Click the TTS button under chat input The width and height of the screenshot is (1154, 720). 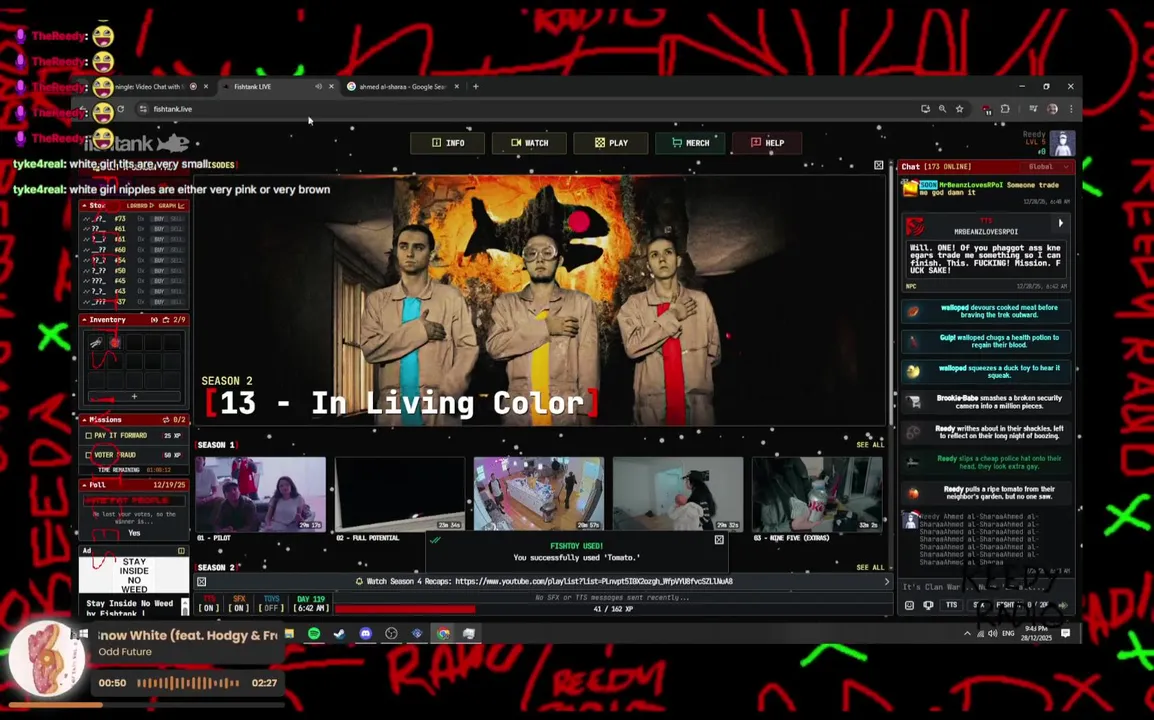(952, 605)
